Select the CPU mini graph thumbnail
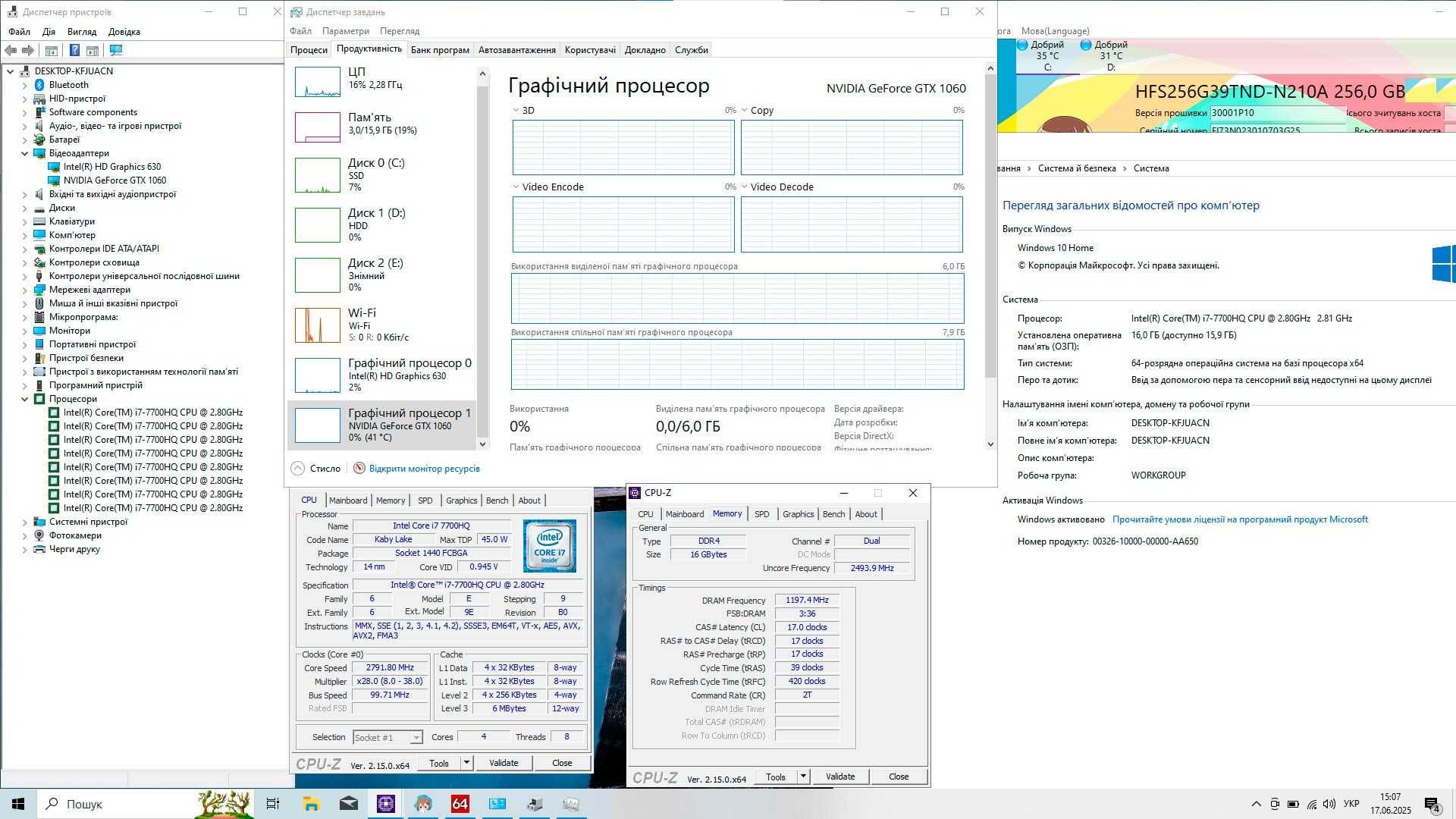Viewport: 1456px width, 819px height. pos(317,82)
